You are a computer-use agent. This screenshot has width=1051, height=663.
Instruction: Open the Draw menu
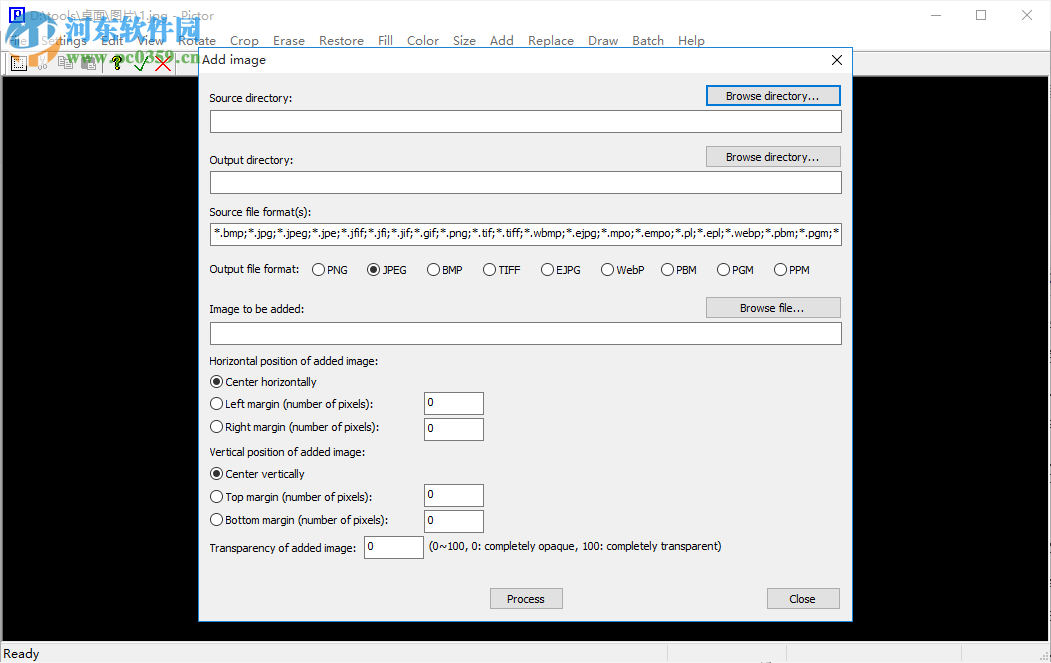click(x=603, y=41)
